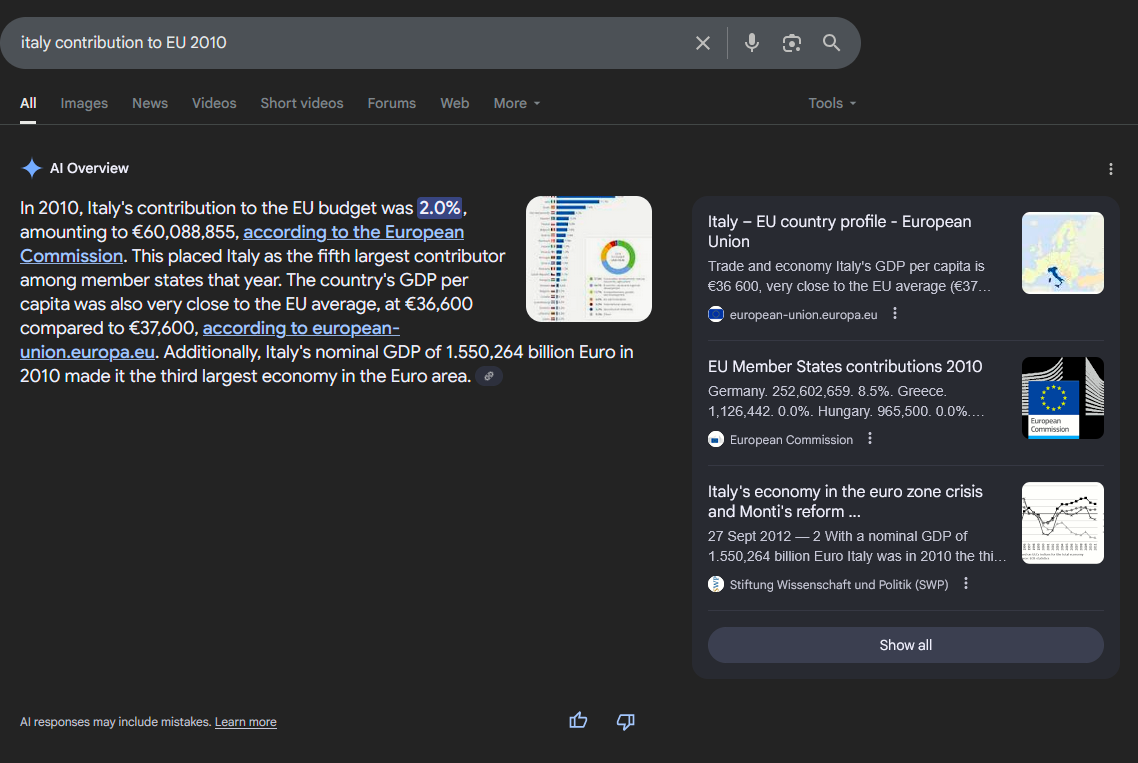1138x763 pixels.
Task: Open Learn more link
Action: (x=245, y=722)
